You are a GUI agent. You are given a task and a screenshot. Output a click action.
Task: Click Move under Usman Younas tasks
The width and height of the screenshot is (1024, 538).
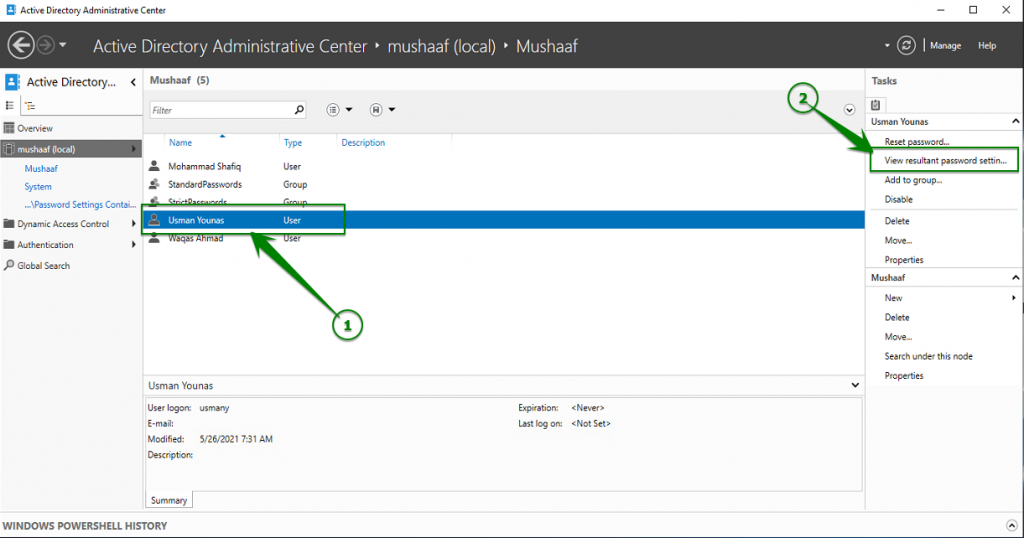point(898,241)
